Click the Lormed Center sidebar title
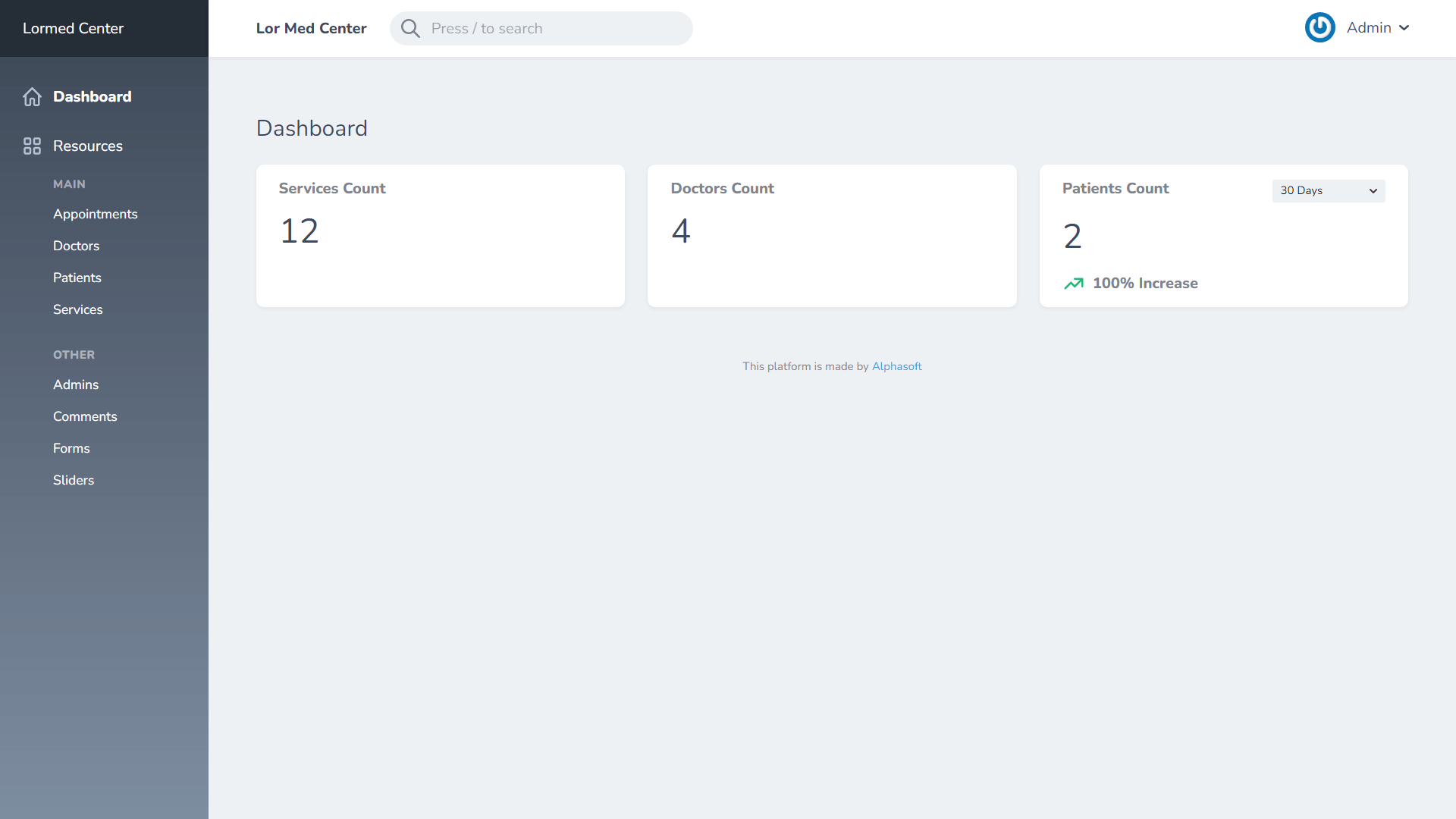Screen dimensions: 1456x819 73,28
